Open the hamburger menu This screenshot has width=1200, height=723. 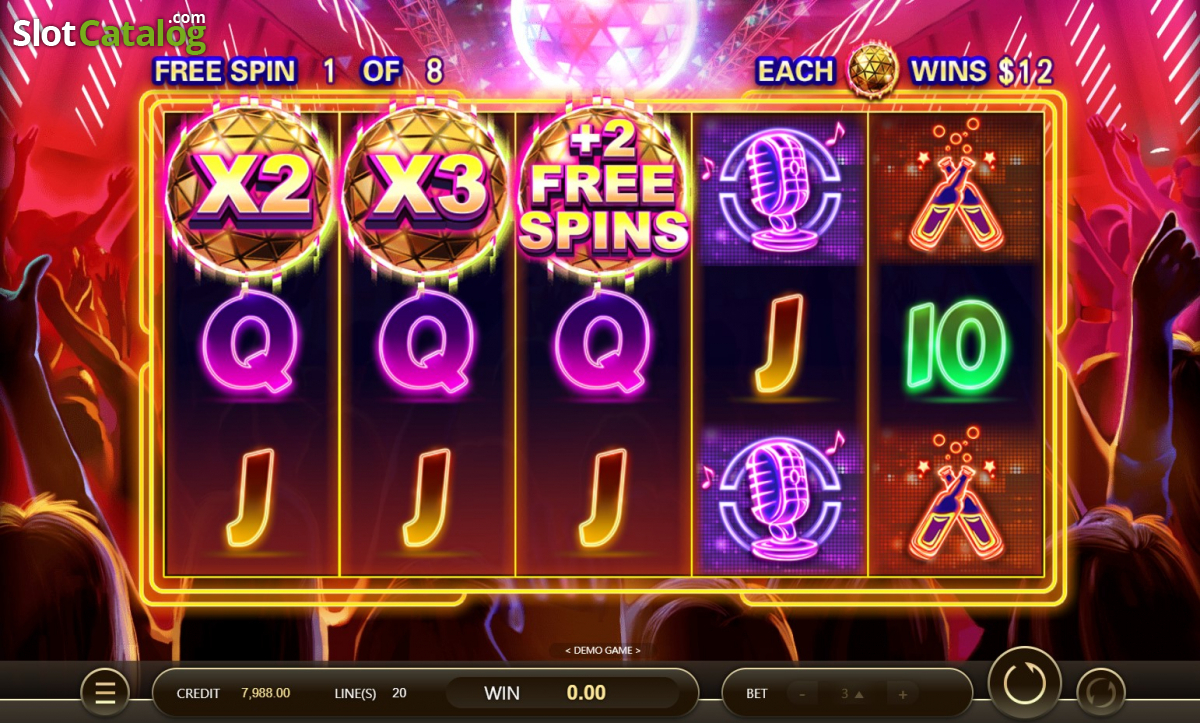(x=105, y=691)
